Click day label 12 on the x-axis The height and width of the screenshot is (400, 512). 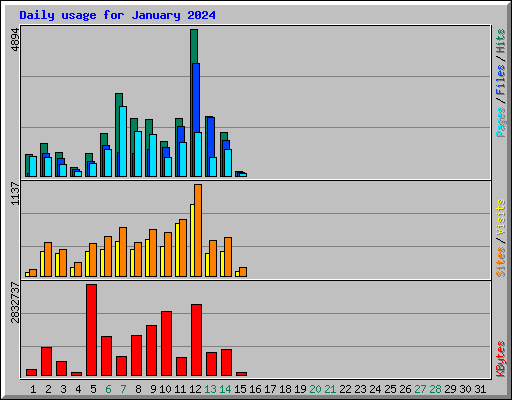coord(195,389)
